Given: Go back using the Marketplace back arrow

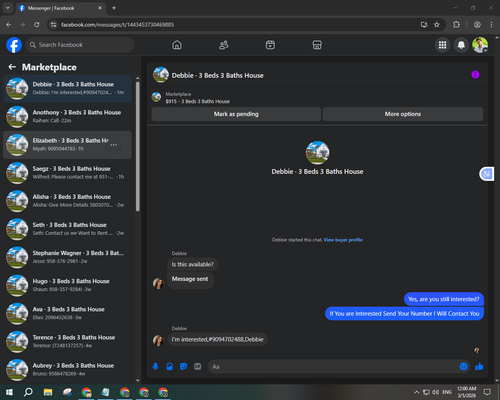Looking at the screenshot, I should (x=12, y=67).
